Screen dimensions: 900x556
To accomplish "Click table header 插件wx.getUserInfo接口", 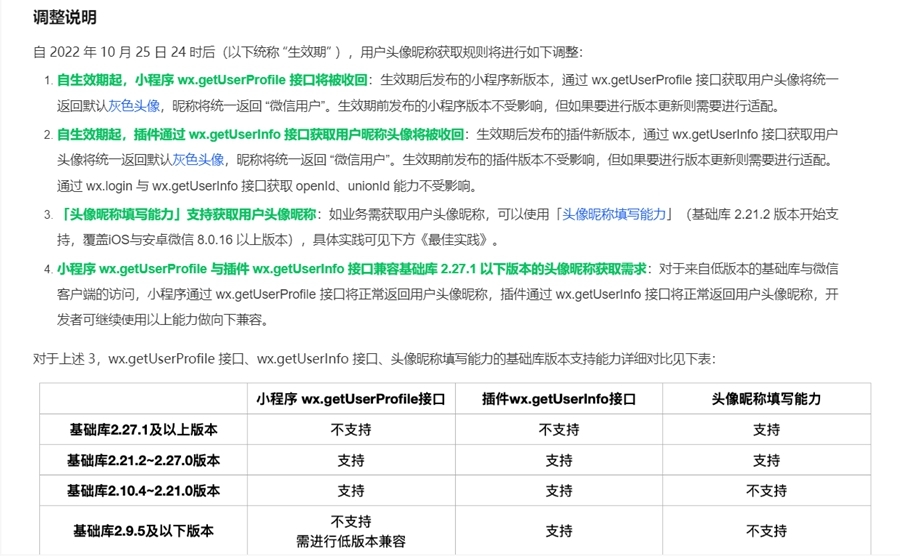I will click(558, 399).
